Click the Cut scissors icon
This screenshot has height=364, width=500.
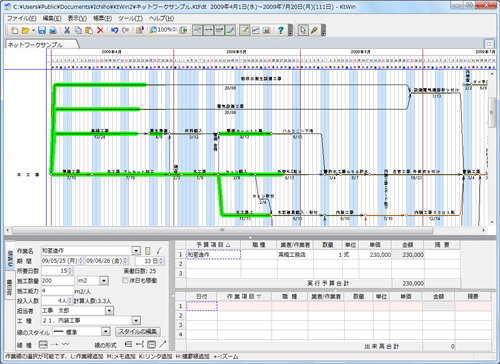coord(67,30)
